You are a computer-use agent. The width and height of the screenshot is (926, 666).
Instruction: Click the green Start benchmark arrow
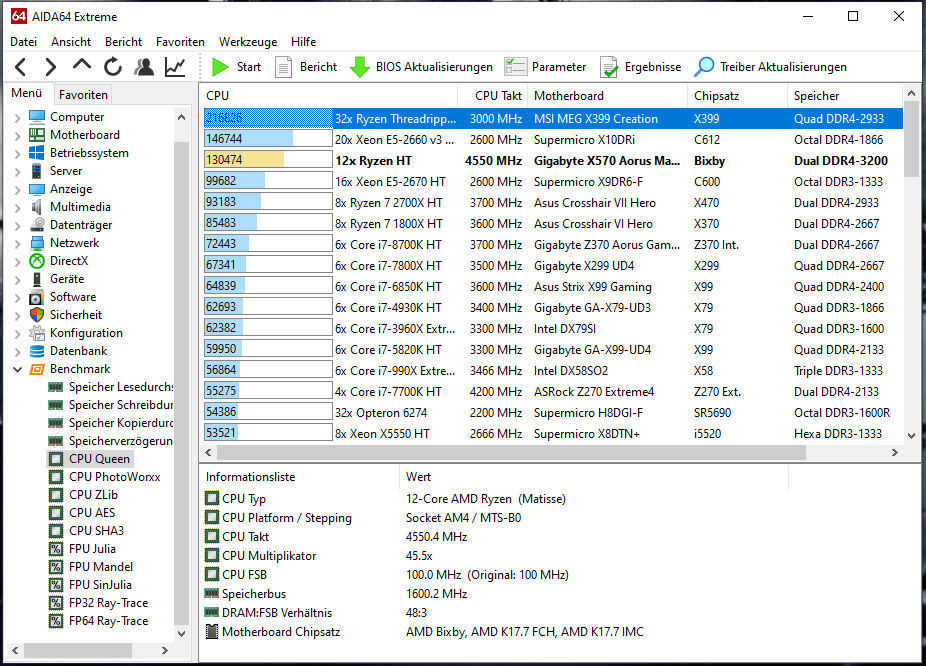tap(220, 67)
